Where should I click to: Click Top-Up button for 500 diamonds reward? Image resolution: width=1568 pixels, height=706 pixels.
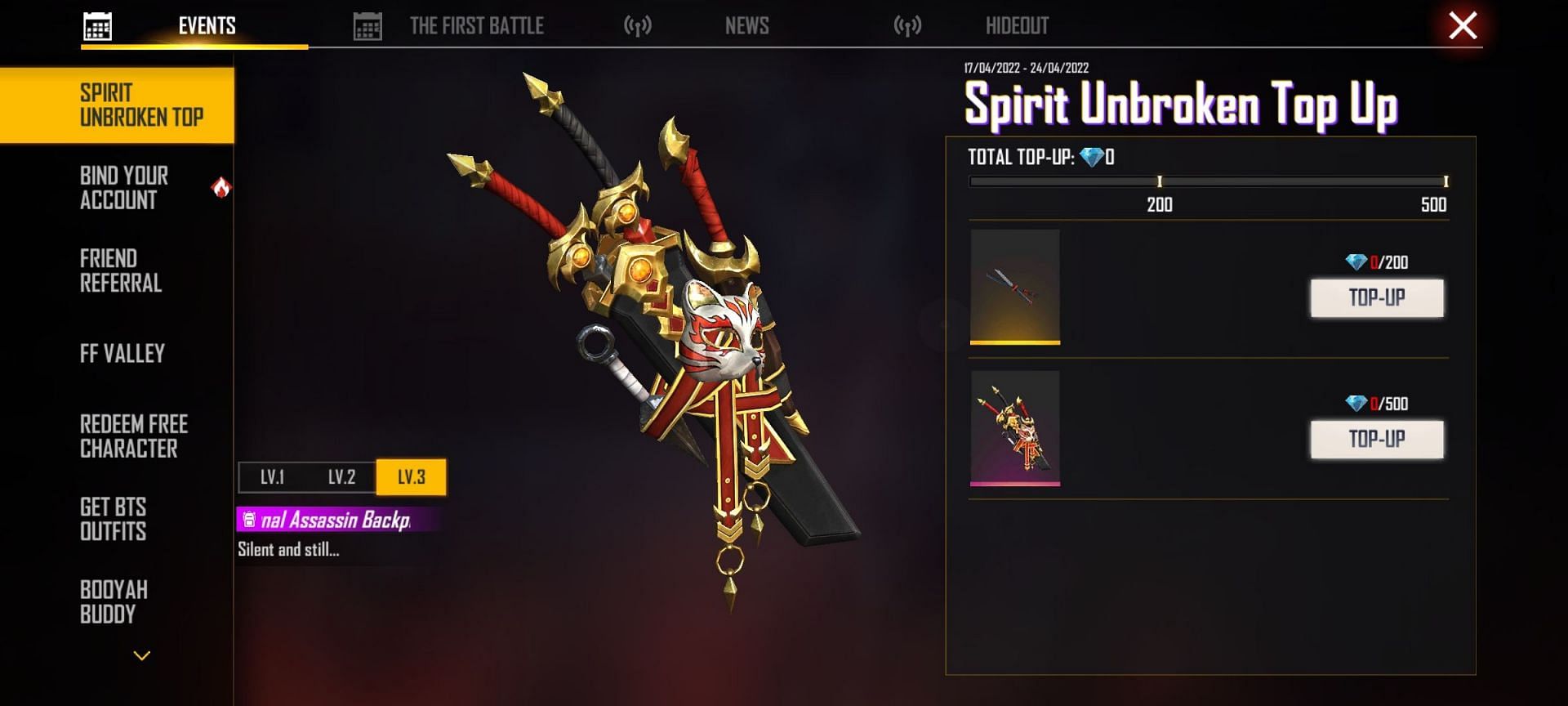[x=1377, y=439]
